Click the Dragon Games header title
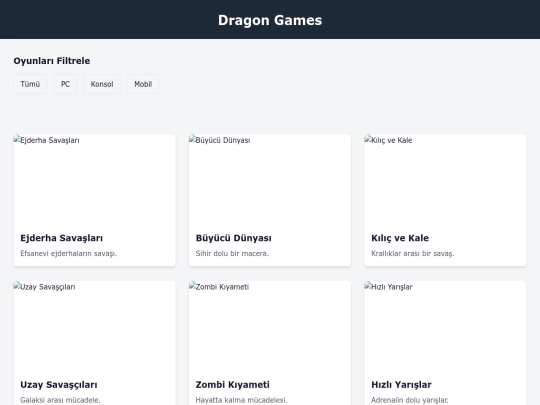Image resolution: width=540 pixels, height=405 pixels. pyautogui.click(x=270, y=20)
